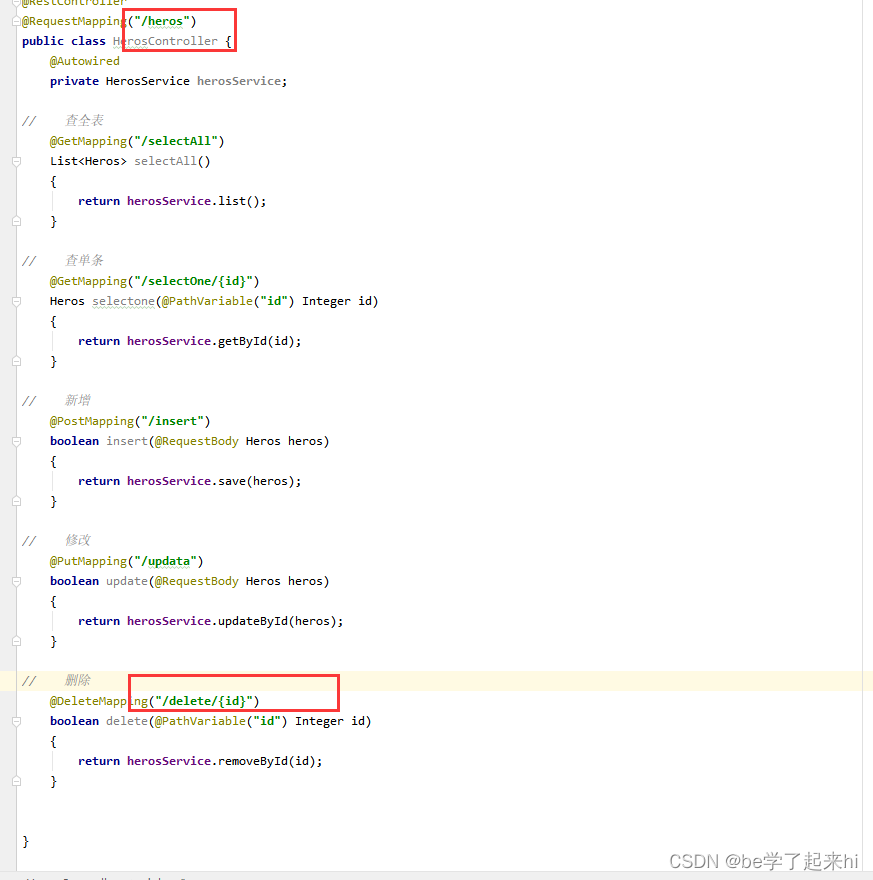Toggle fold-end marker closing selectAll method

point(16,221)
